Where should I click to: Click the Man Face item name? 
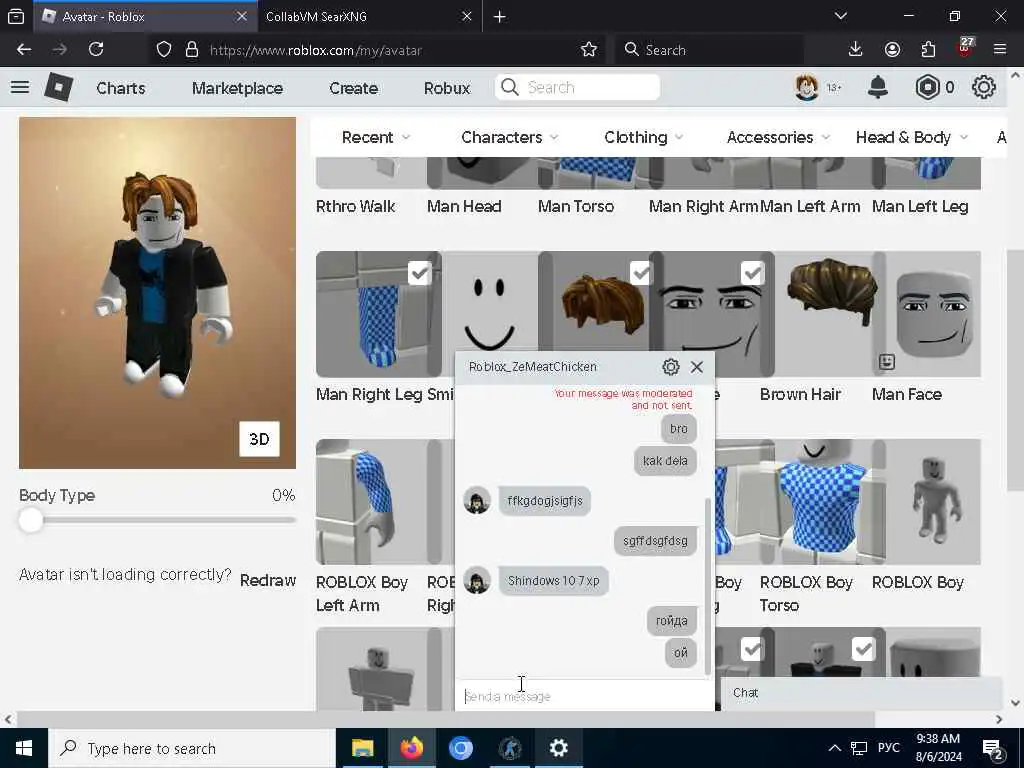click(x=906, y=394)
